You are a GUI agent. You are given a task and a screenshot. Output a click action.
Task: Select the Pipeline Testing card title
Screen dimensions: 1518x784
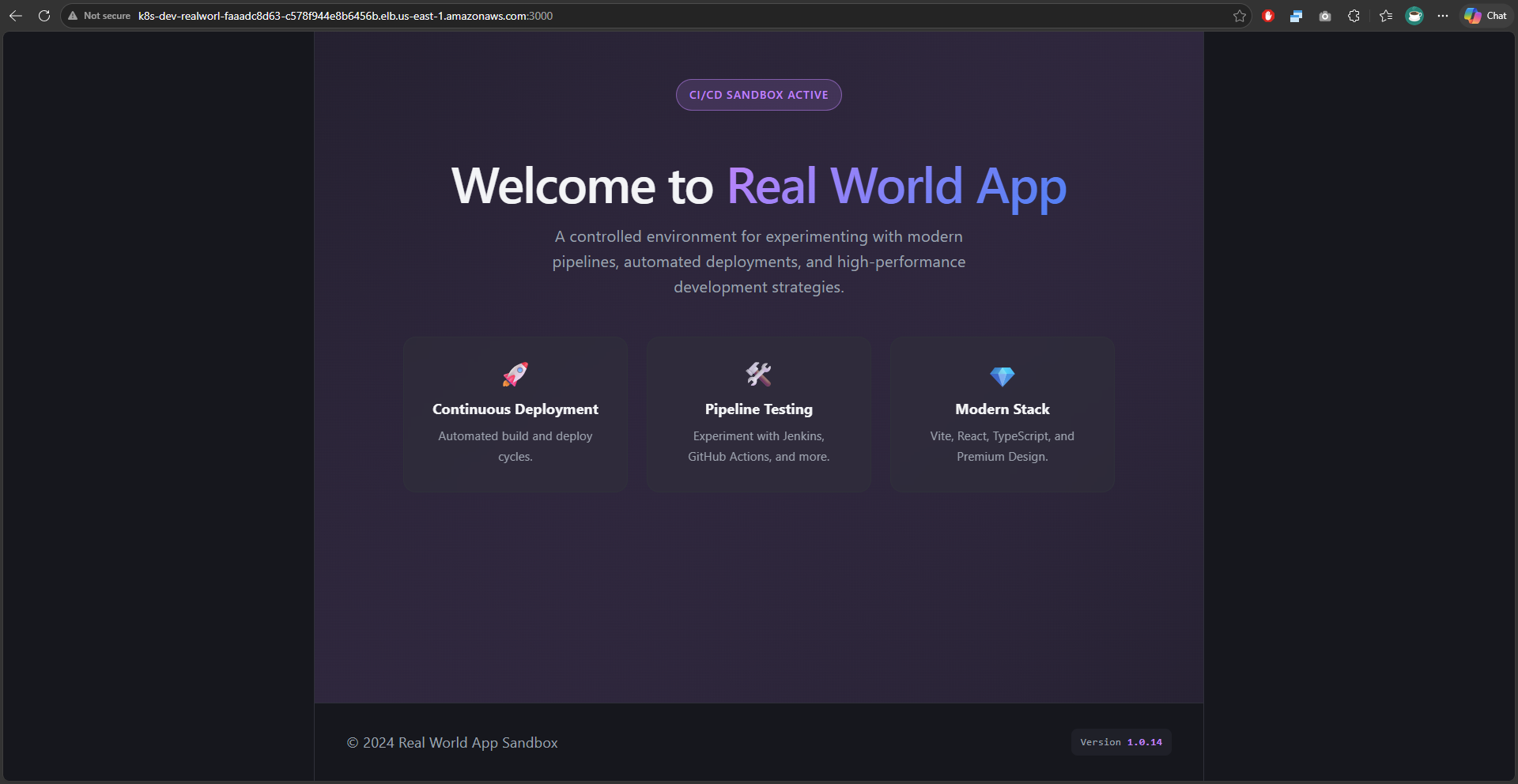(759, 409)
